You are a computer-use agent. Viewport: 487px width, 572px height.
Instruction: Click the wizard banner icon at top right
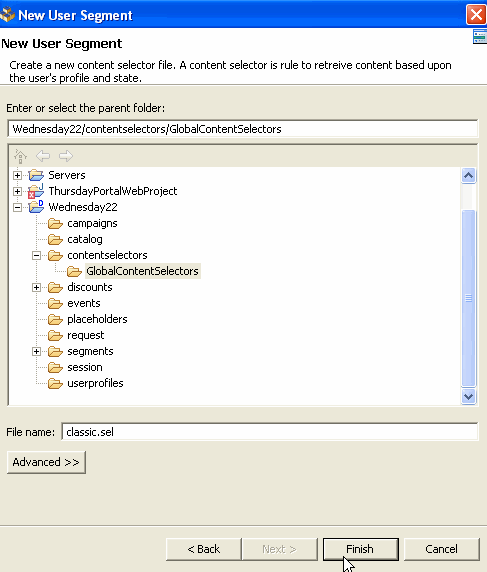click(480, 37)
